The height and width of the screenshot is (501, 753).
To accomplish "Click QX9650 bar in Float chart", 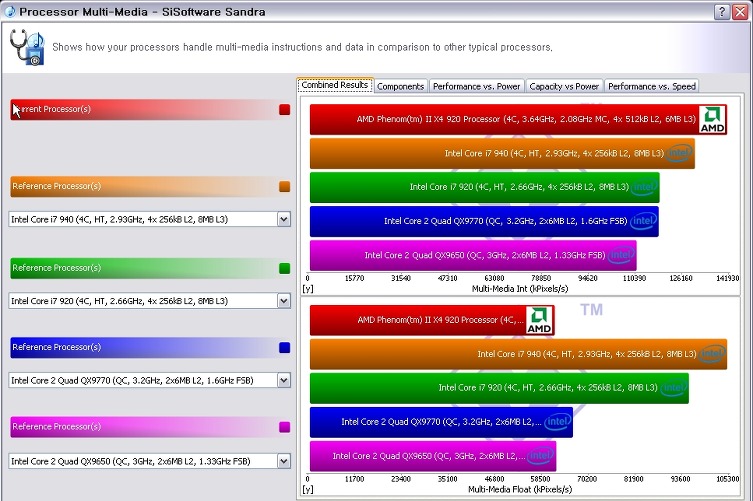I will coord(433,456).
